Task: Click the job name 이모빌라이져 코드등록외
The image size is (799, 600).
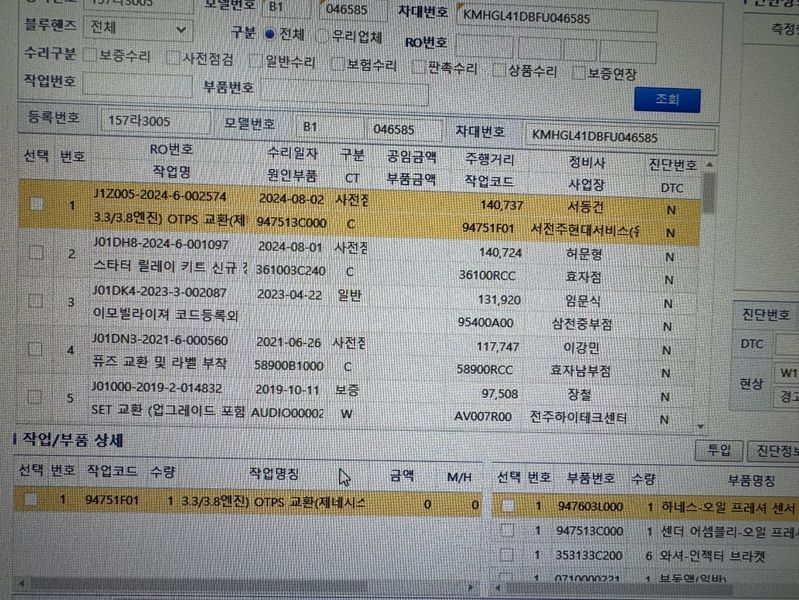Action: (166, 315)
